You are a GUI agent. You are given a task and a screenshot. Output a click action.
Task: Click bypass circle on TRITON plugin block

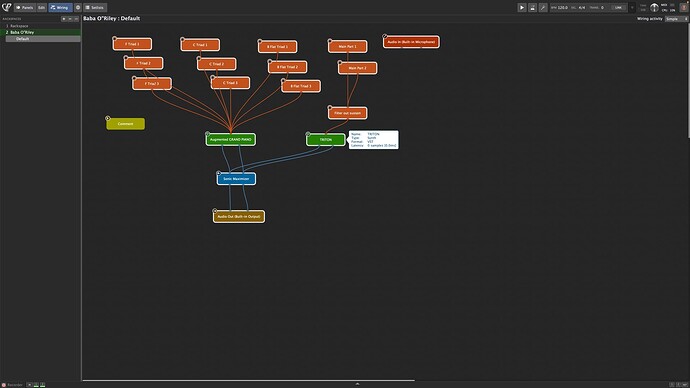coord(308,134)
